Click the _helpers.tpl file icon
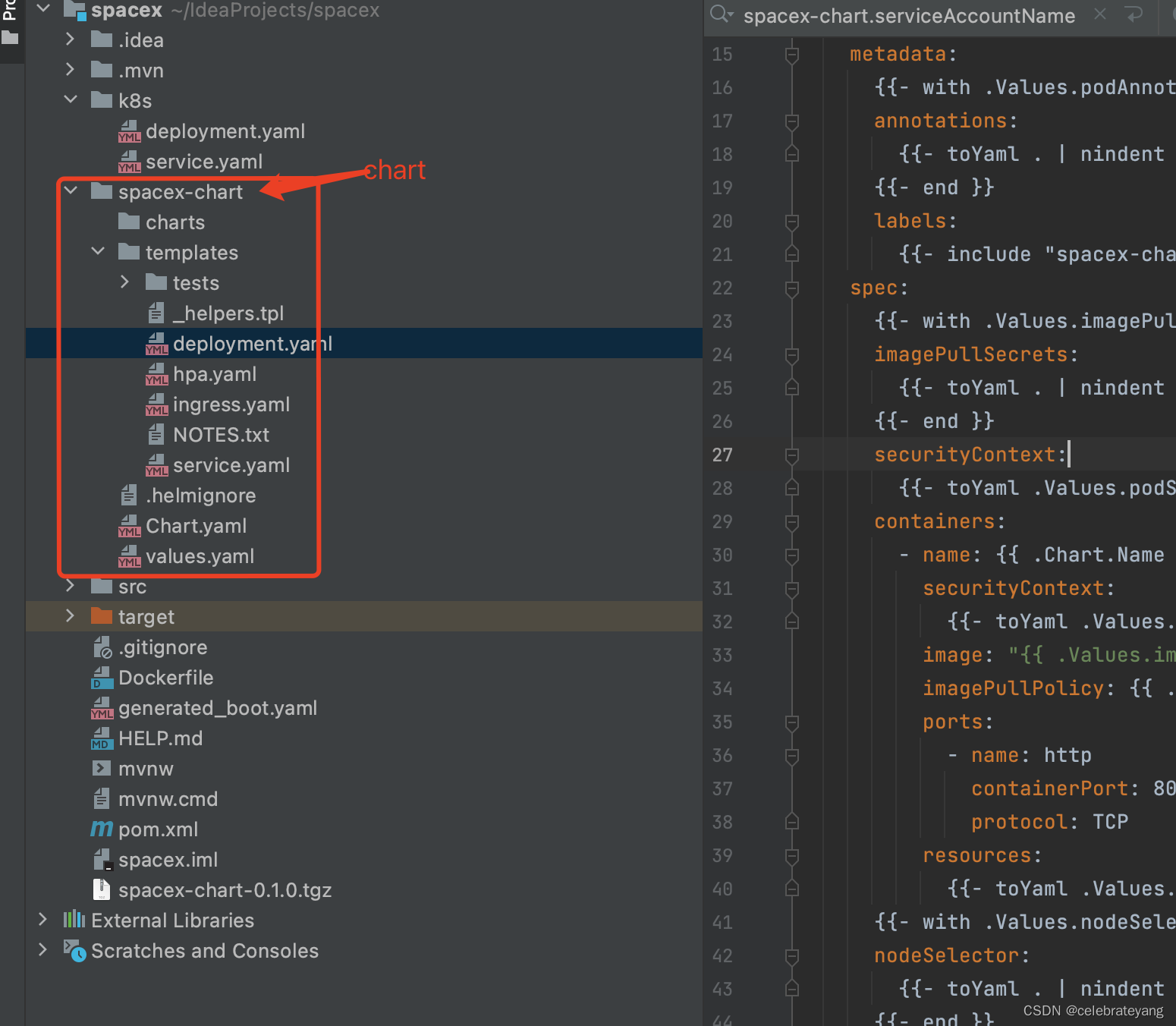Screen dimensions: 1176x1026 pos(156,312)
